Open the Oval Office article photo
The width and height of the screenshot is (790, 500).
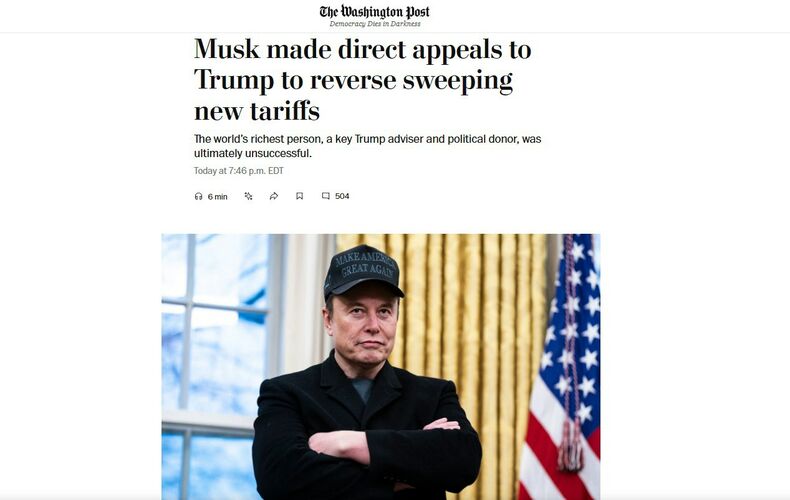[381, 367]
